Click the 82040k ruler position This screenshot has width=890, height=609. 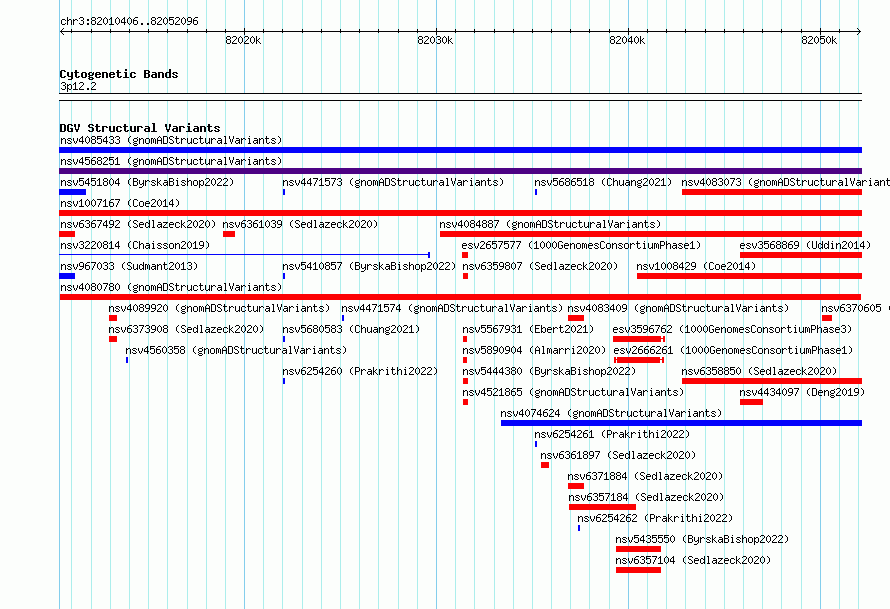click(x=627, y=40)
